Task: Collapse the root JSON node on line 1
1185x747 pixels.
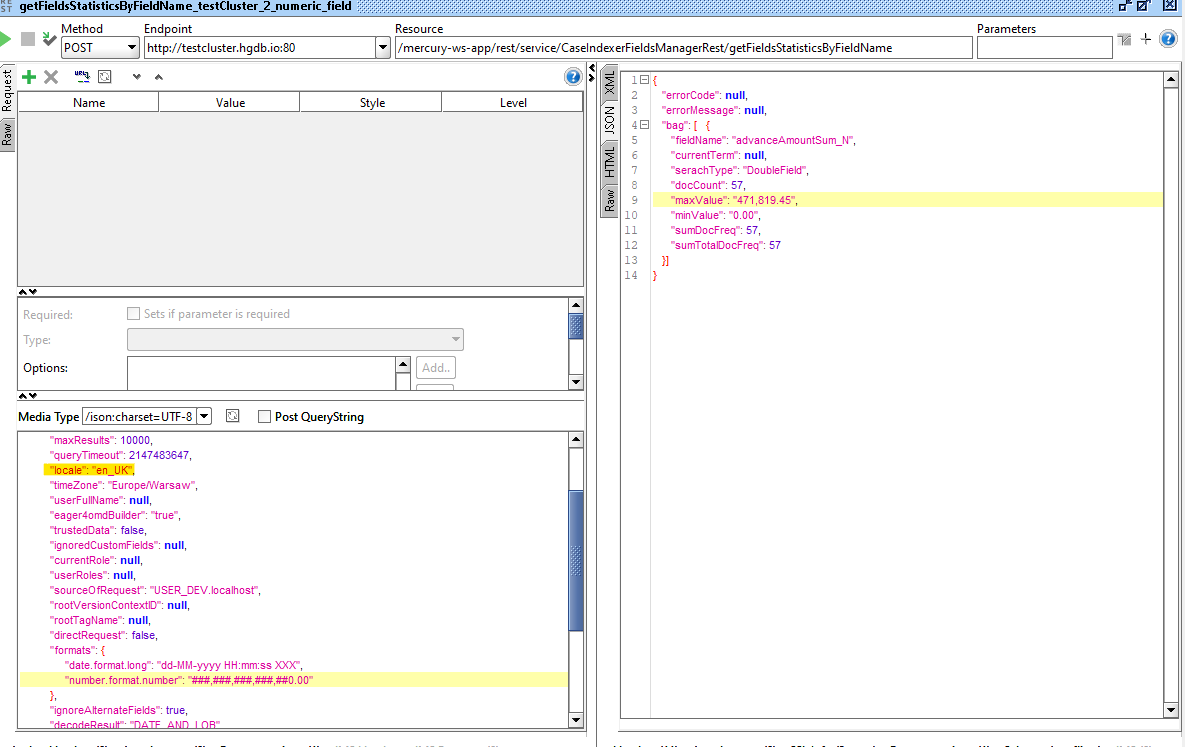Action: pyautogui.click(x=644, y=79)
